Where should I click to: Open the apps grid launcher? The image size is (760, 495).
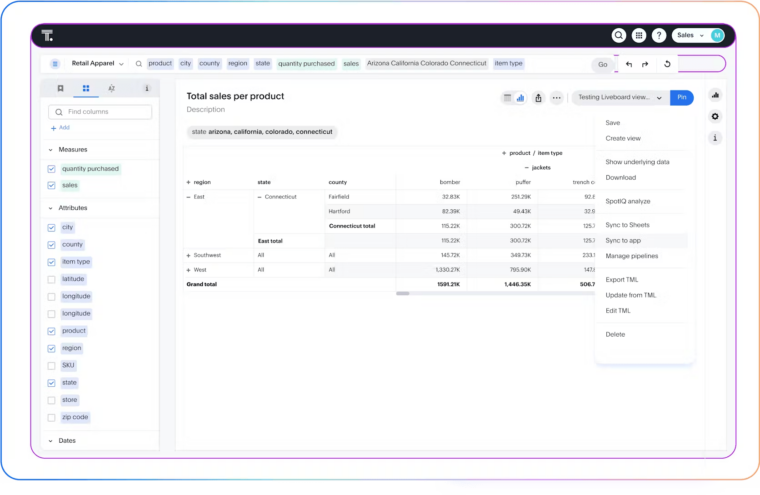coord(639,35)
